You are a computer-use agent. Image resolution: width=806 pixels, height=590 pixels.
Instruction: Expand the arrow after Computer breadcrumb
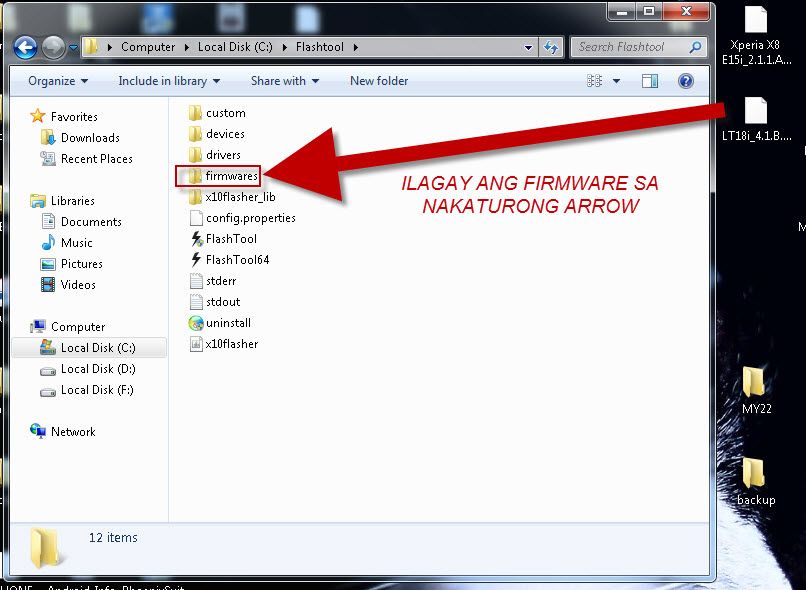[187, 47]
